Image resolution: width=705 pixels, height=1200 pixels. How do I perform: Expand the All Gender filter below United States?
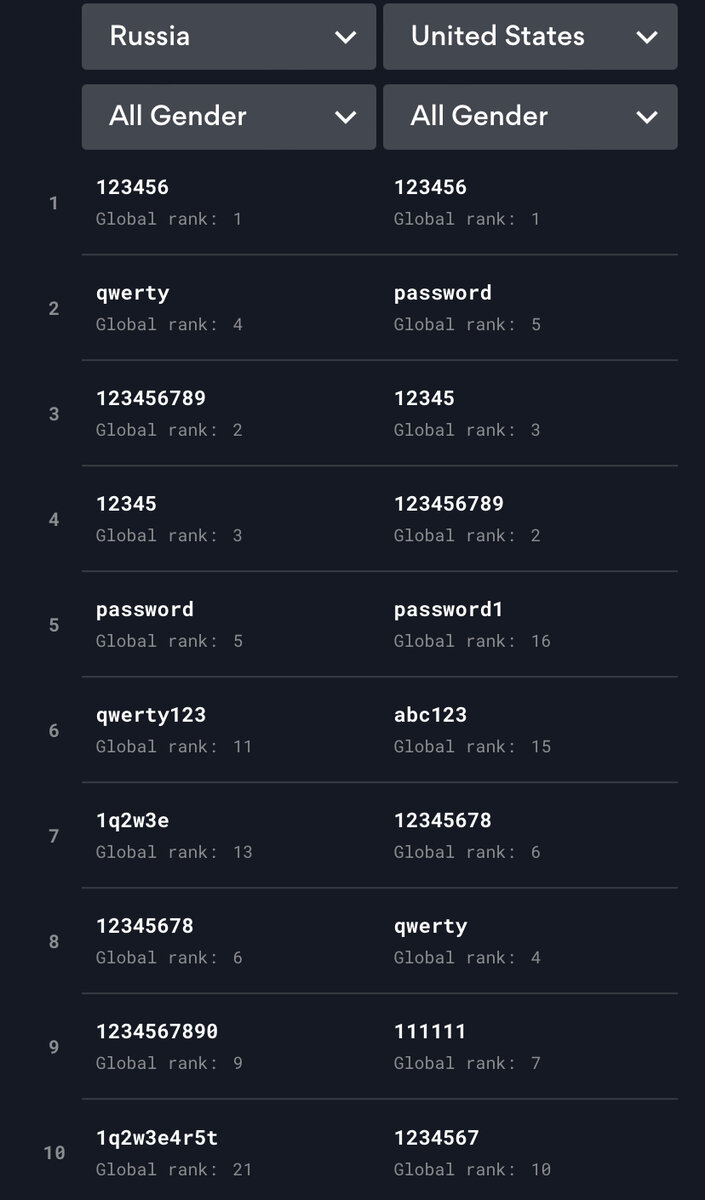click(529, 117)
